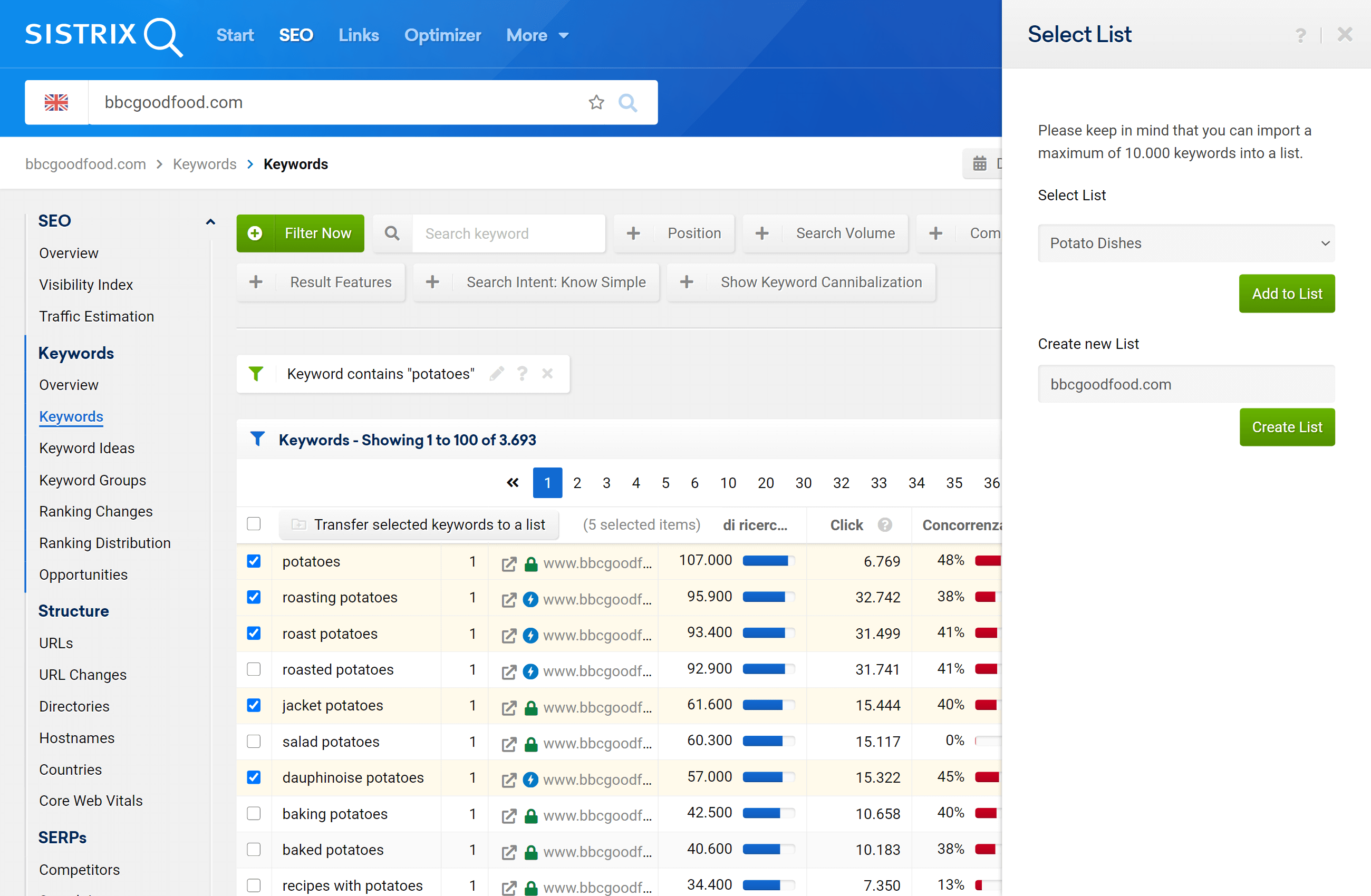Click the Create List button
Screen dimensions: 1371x896
[1287, 427]
